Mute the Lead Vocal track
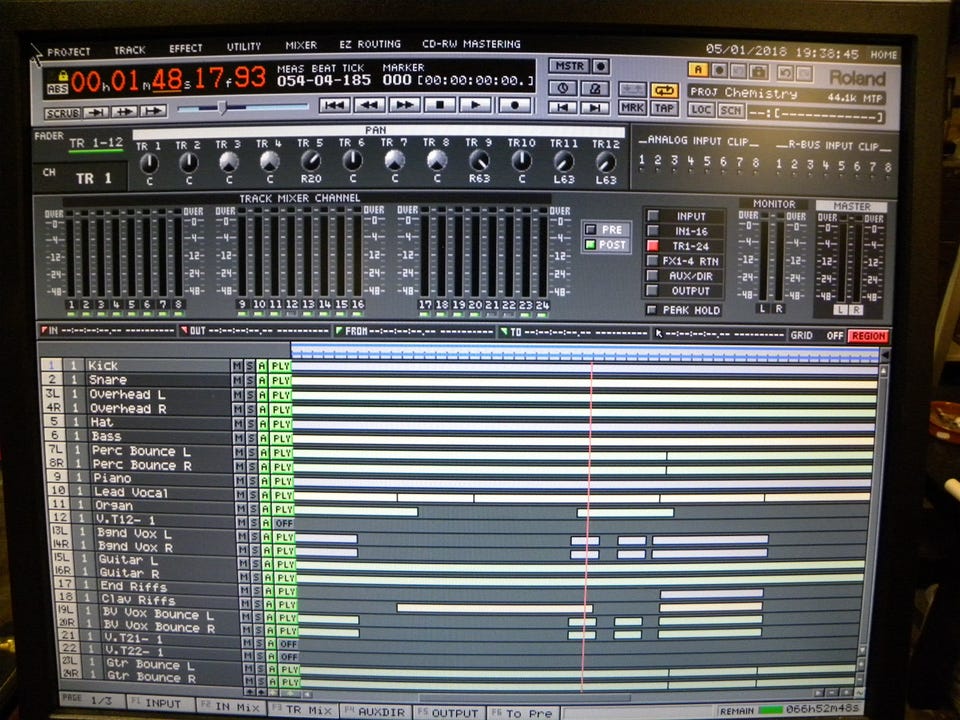960x720 pixels. click(x=239, y=495)
